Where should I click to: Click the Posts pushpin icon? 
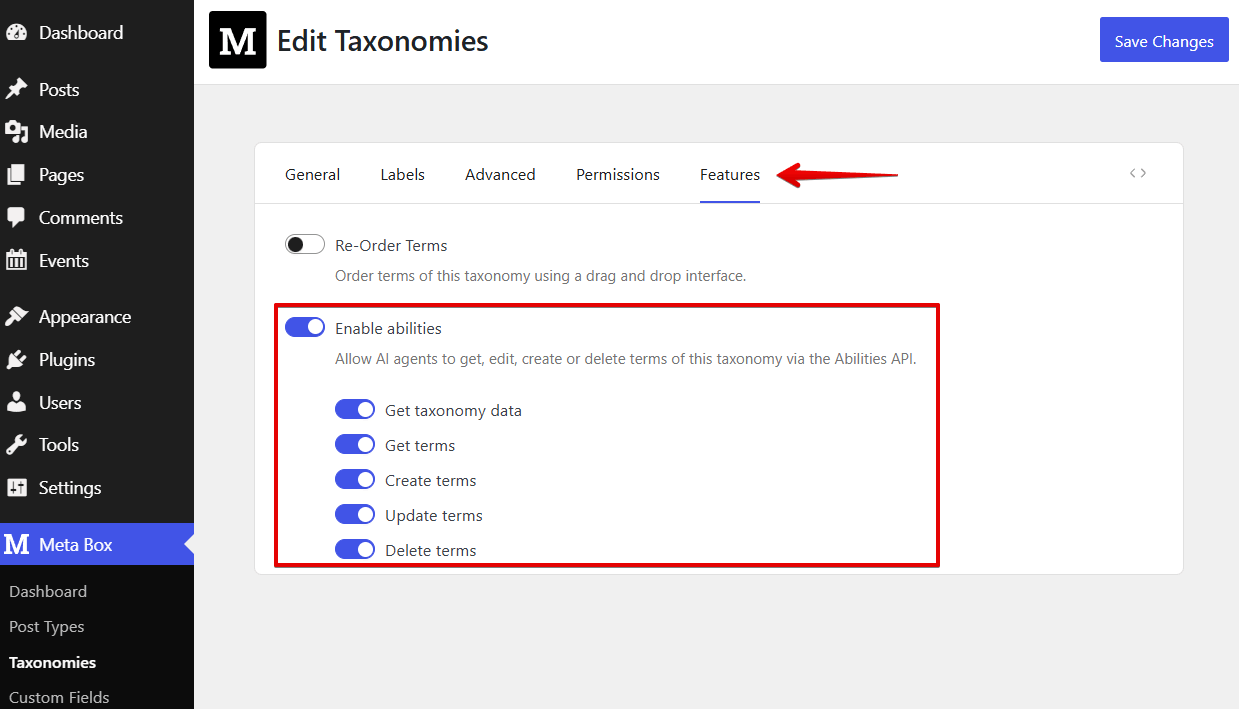pyautogui.click(x=16, y=90)
